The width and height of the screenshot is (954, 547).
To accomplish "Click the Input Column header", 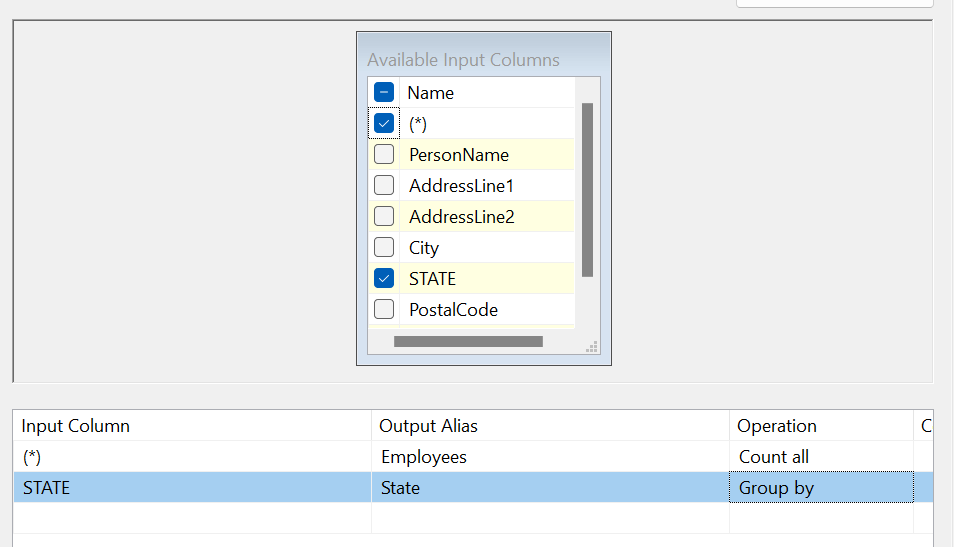I will click(x=192, y=425).
